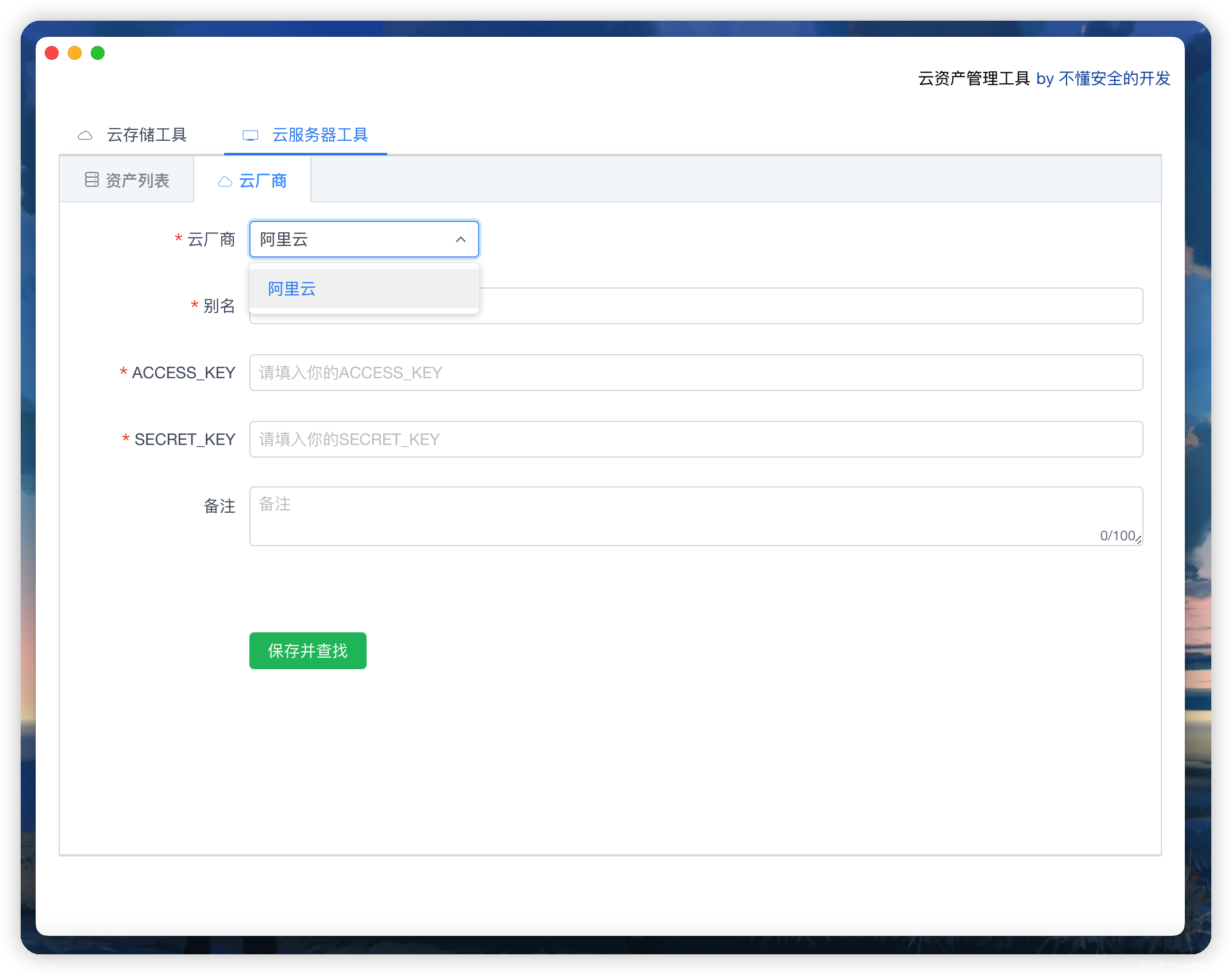Click the cloud icon on 云存储工具 tab
1232x975 pixels.
[x=86, y=135]
